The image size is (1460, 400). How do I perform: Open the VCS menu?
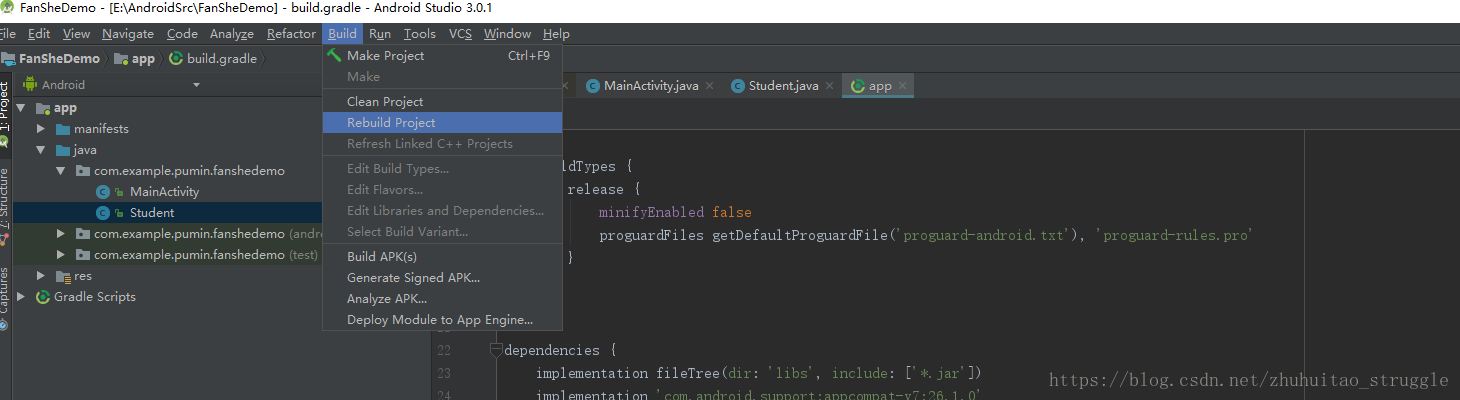[460, 33]
